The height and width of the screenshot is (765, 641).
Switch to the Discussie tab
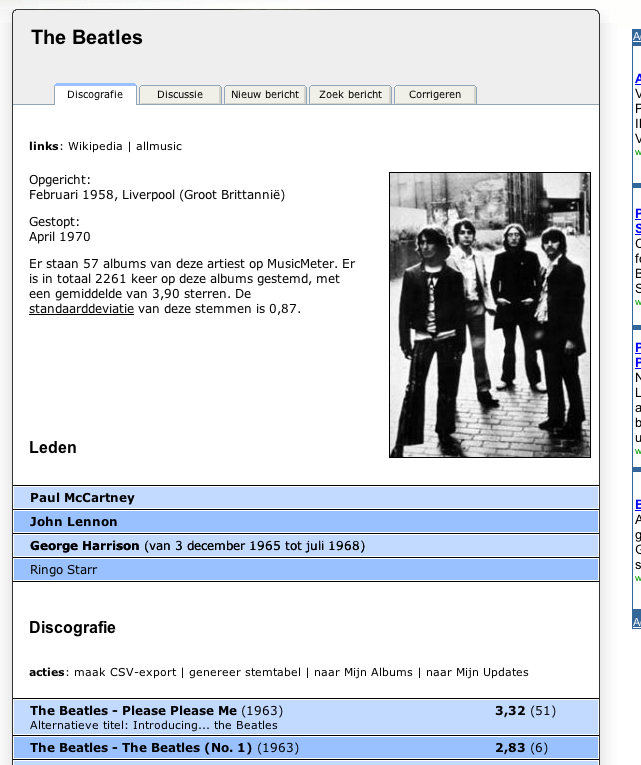tap(179, 94)
